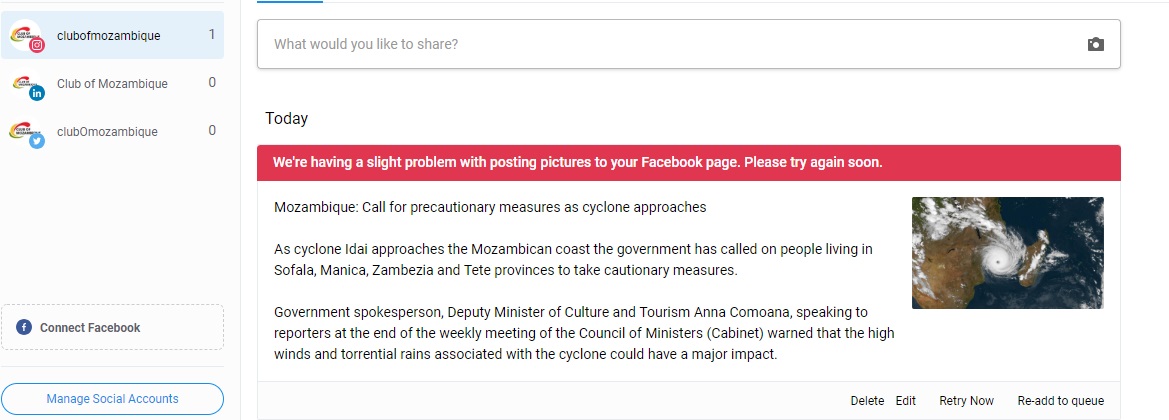Screen dimensions: 1169x420
Task: Choose Re-add to queue for the post
Action: [x=1060, y=401]
